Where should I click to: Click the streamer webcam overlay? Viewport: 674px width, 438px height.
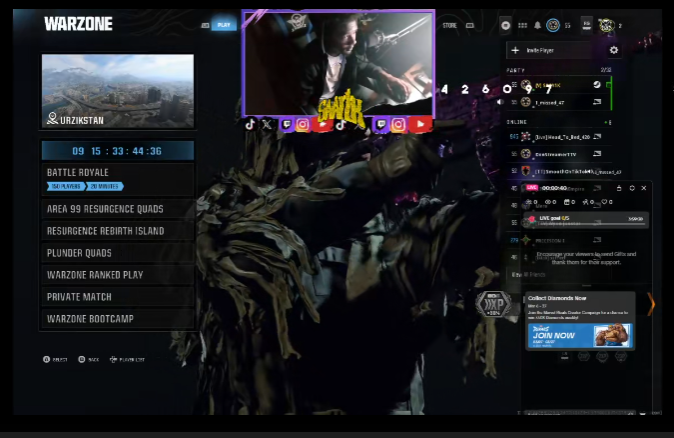click(339, 64)
